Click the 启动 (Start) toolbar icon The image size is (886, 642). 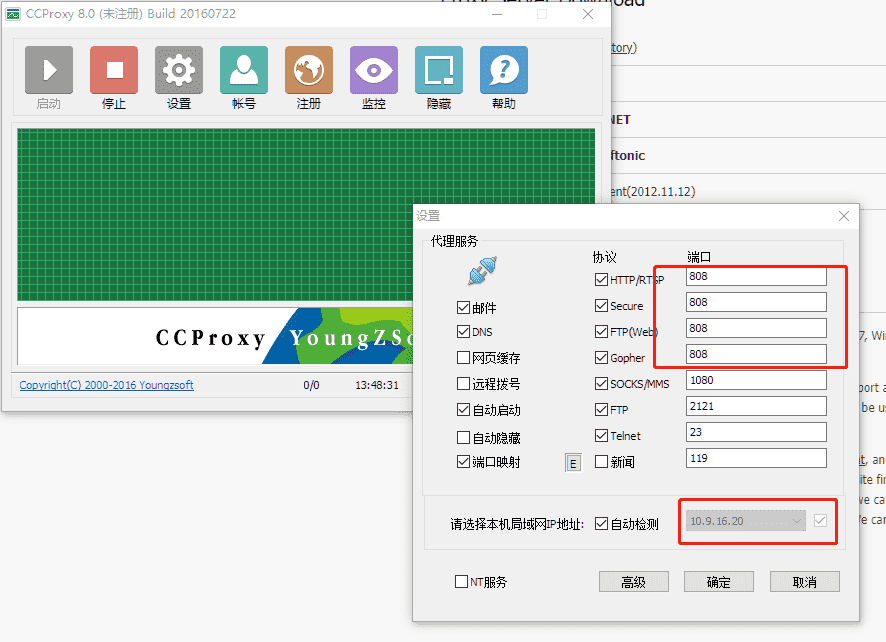point(49,70)
